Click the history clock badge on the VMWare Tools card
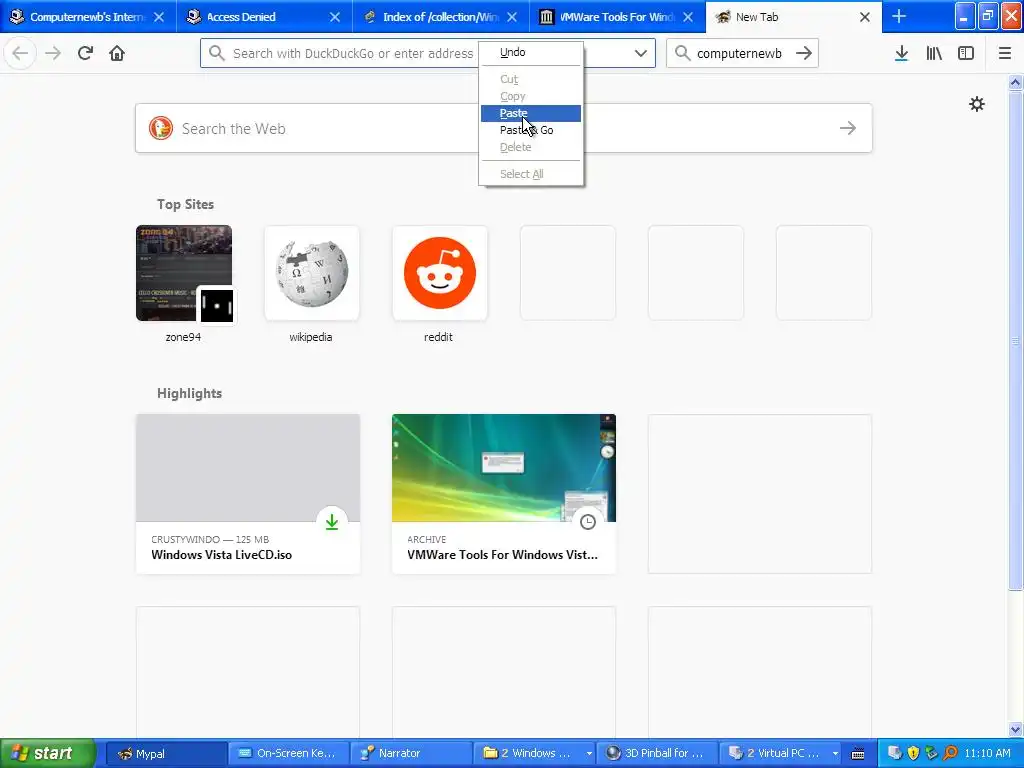This screenshot has width=1024, height=768. 588,522
